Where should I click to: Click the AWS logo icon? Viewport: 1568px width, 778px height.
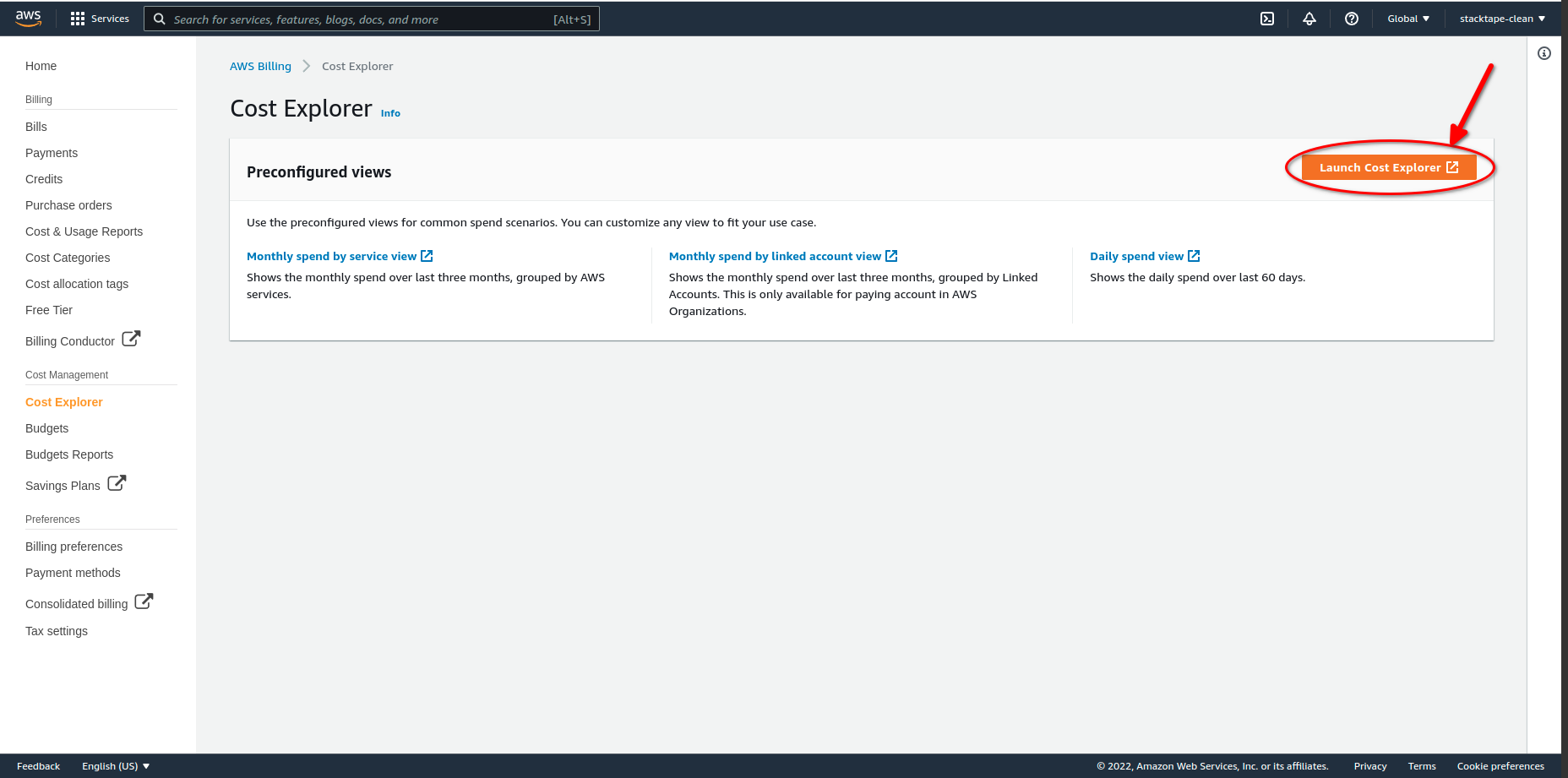28,19
